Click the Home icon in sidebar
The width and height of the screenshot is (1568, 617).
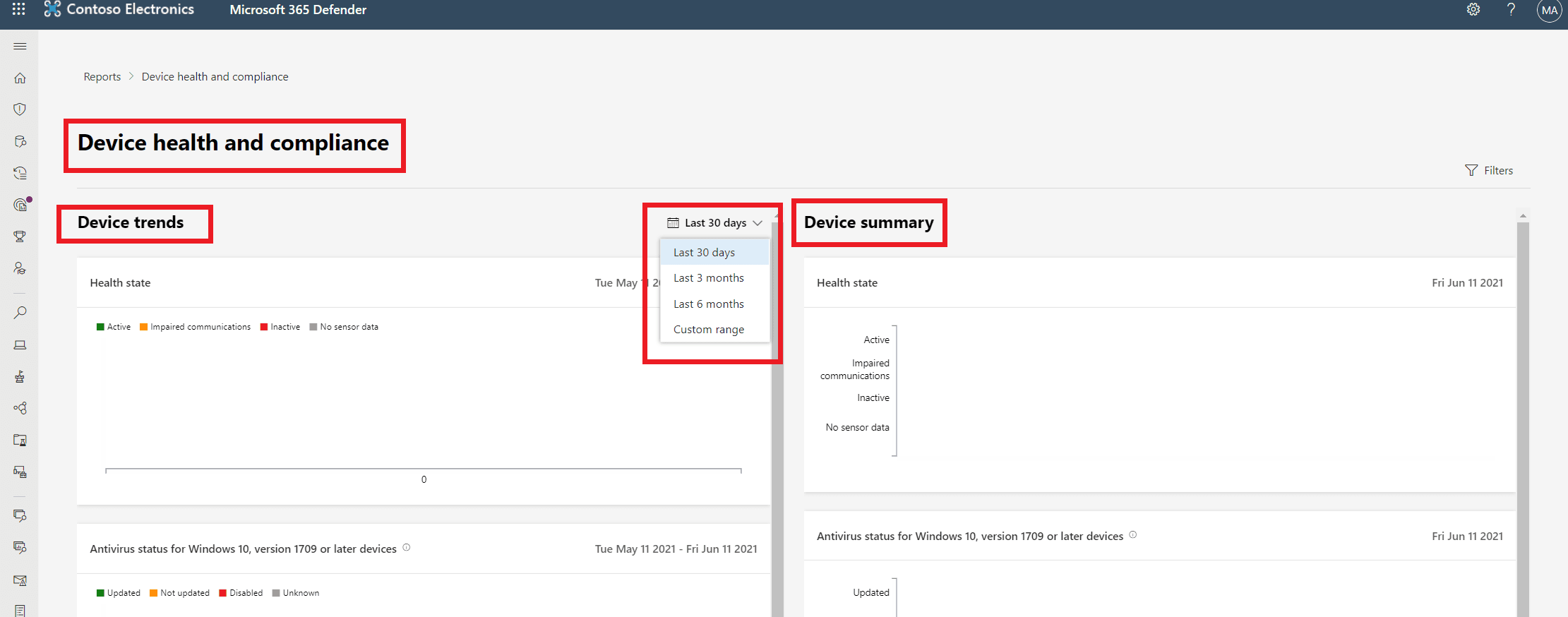20,78
